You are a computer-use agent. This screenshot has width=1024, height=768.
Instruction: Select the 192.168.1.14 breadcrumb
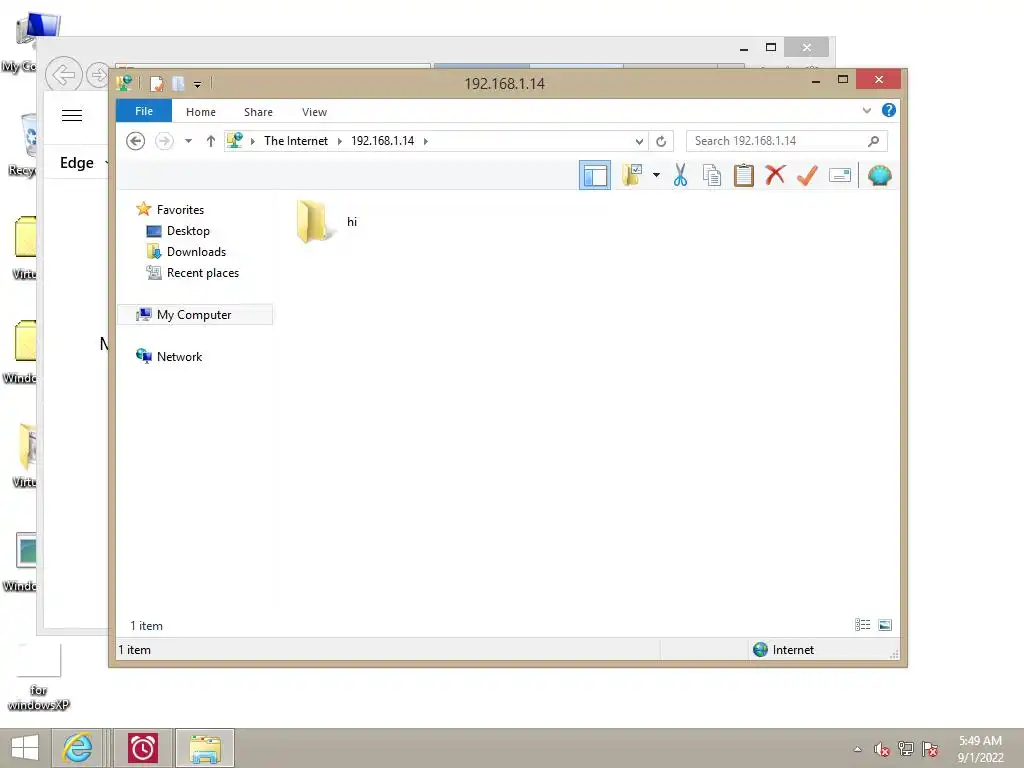(383, 140)
